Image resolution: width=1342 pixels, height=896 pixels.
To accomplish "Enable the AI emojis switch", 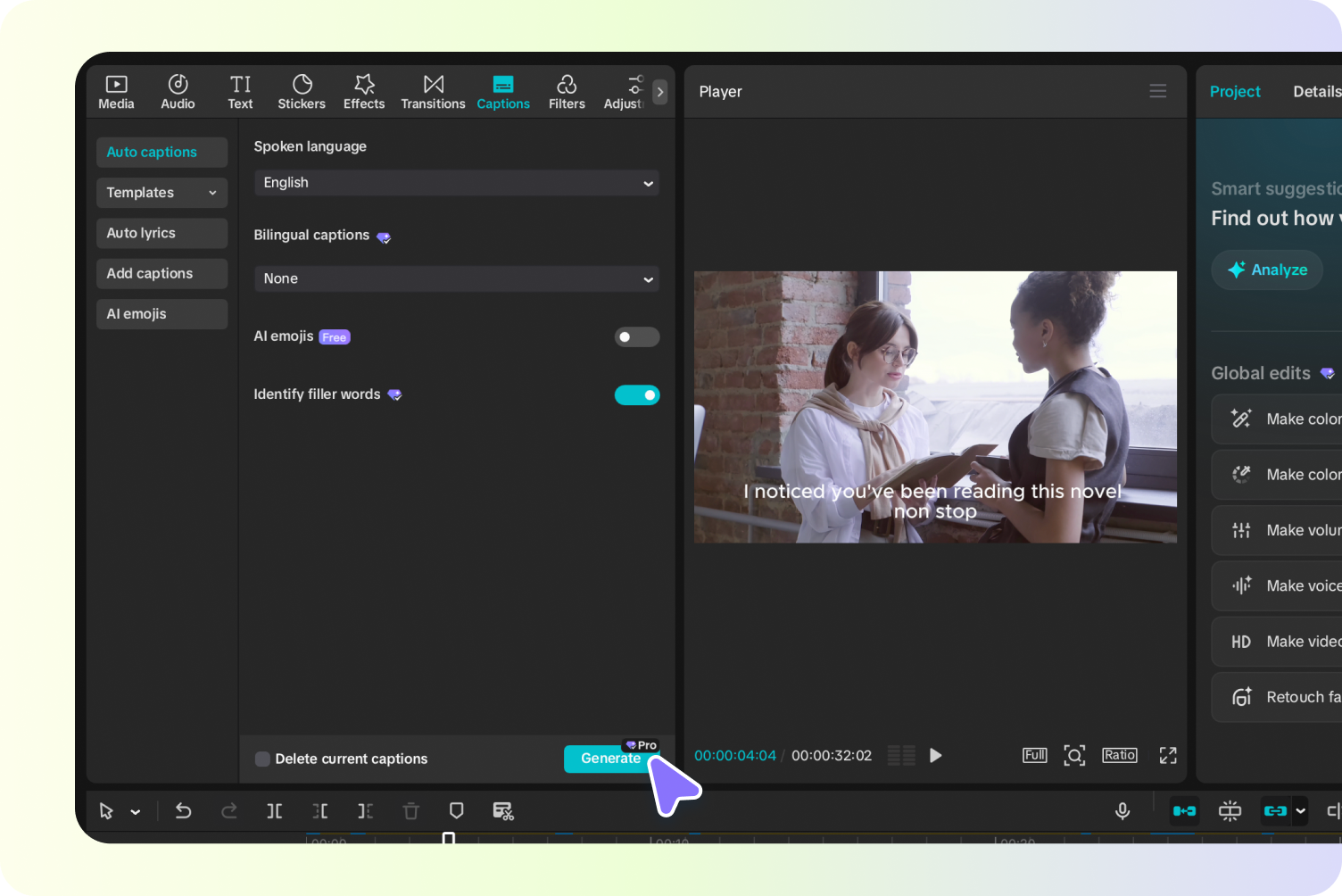I will tap(637, 336).
